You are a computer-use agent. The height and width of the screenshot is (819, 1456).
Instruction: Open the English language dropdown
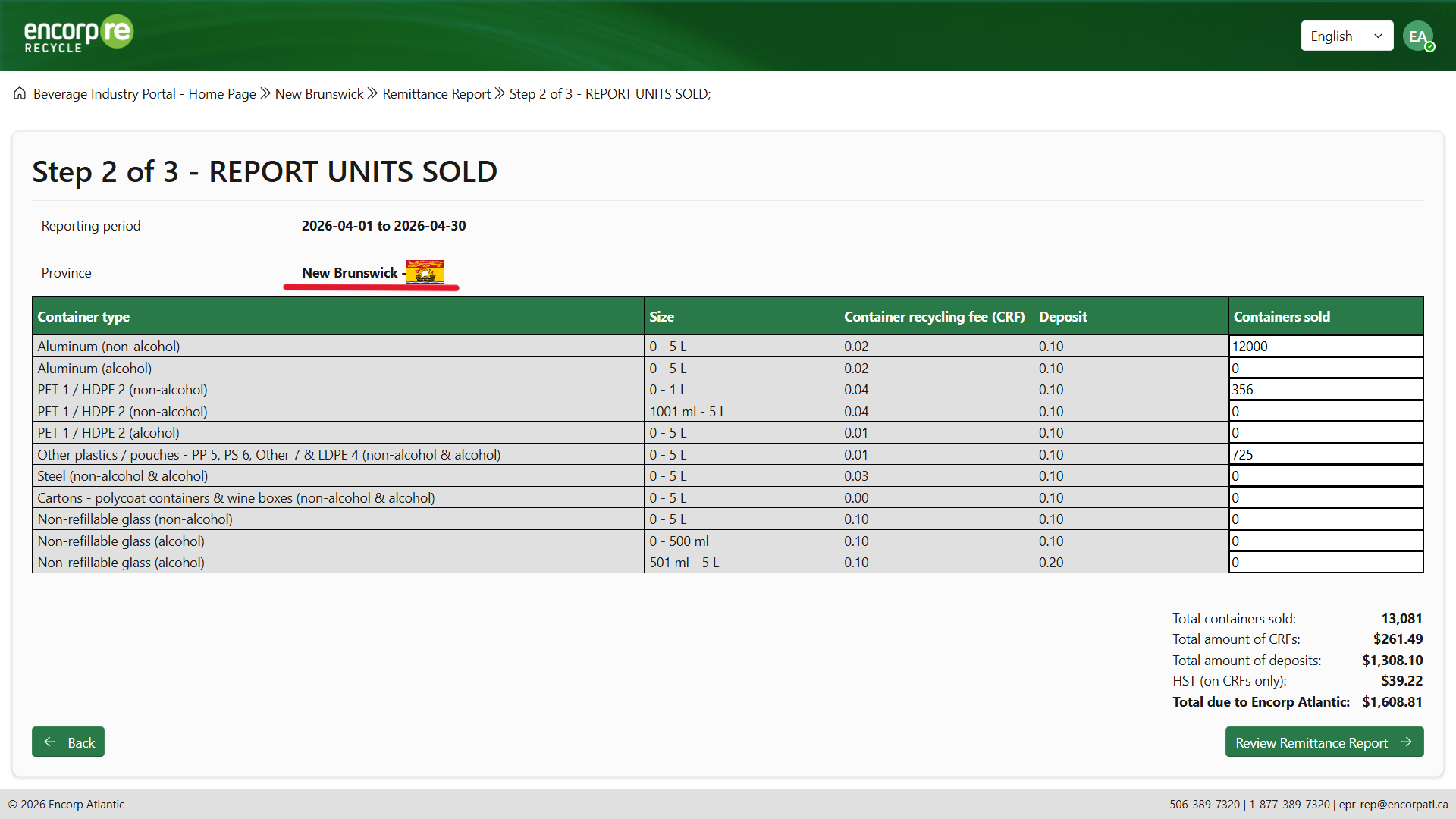click(1346, 36)
